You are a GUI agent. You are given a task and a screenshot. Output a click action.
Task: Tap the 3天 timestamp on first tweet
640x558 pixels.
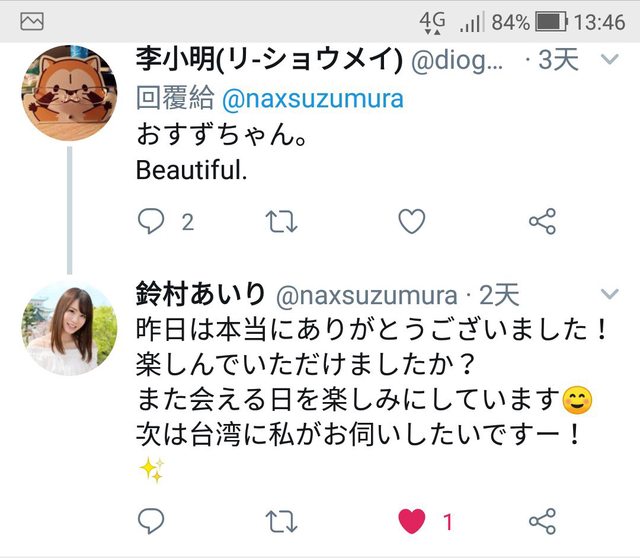tap(558, 61)
